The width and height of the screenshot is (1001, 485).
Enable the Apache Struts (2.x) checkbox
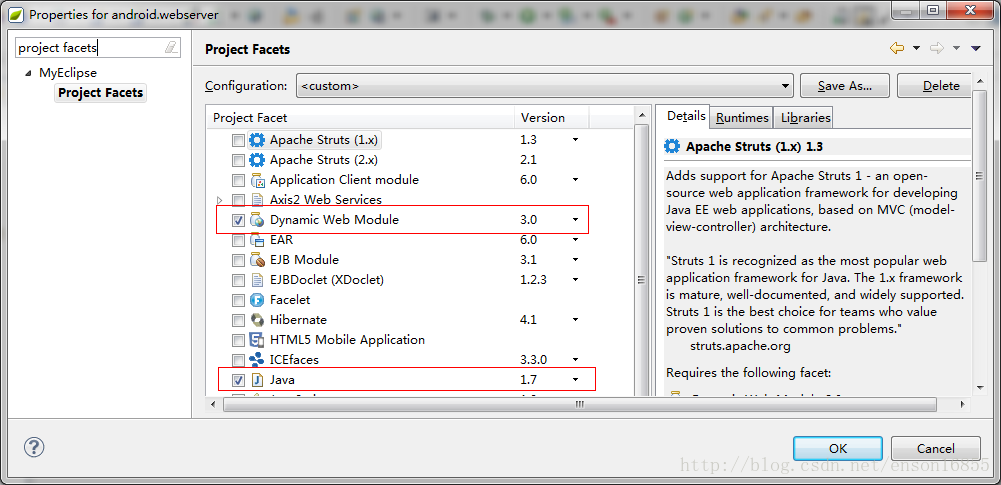click(238, 160)
